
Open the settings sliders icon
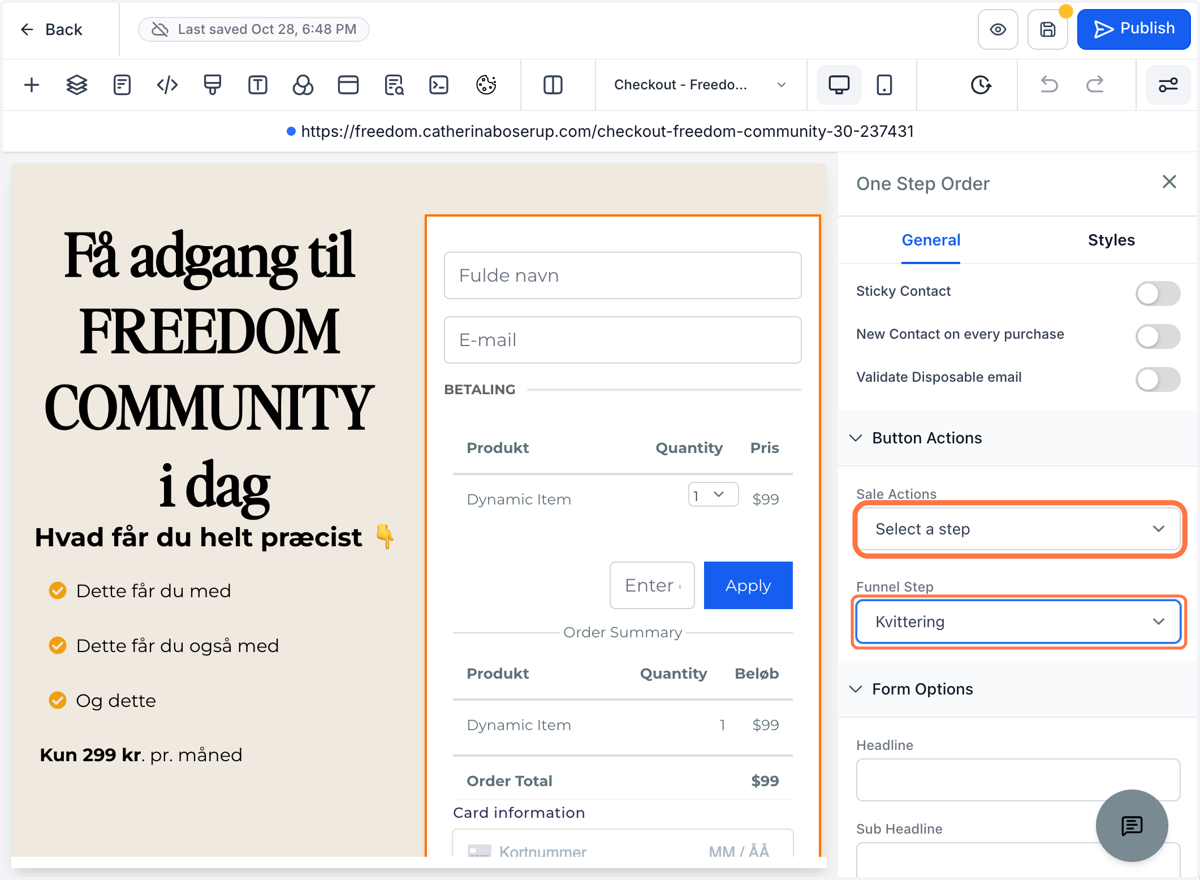[1168, 85]
